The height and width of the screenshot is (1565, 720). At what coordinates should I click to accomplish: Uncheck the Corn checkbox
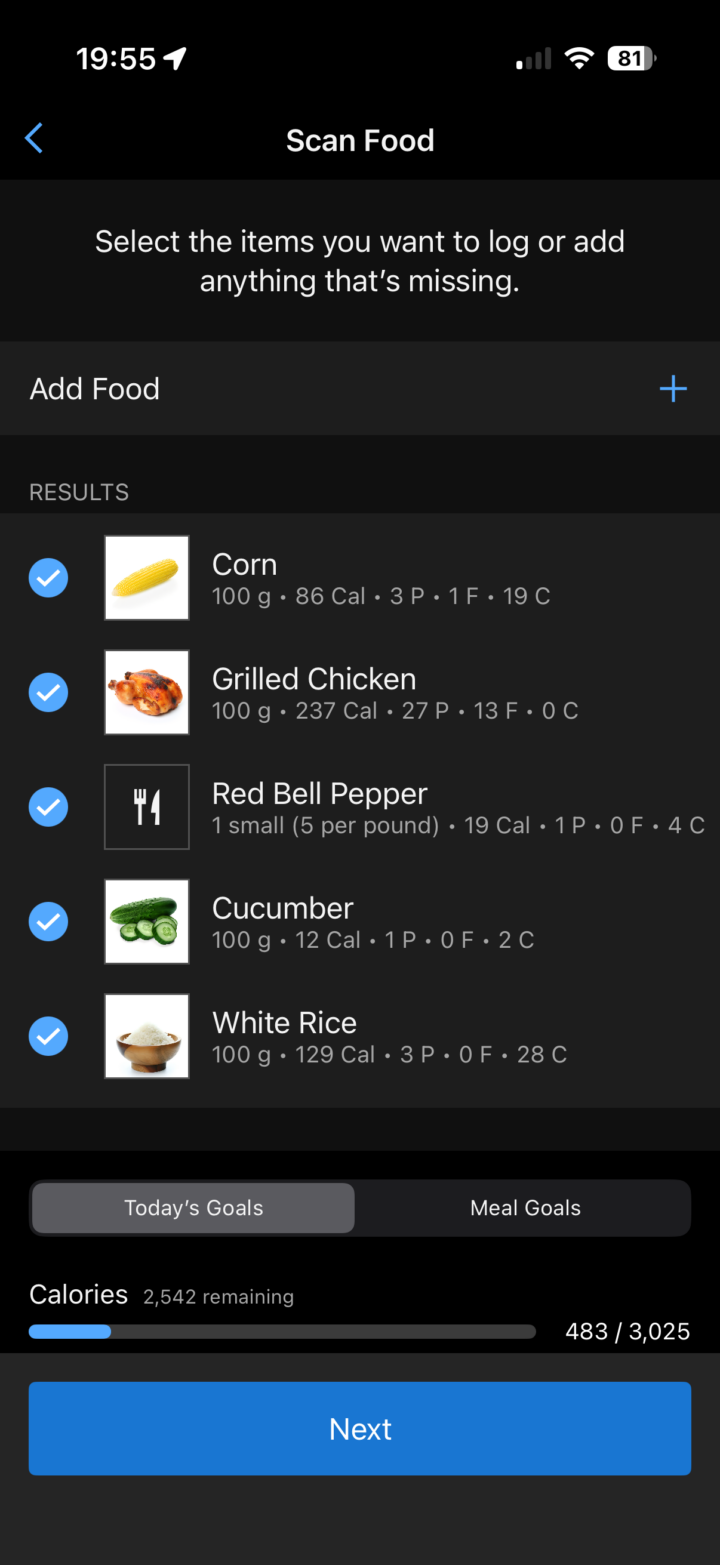[x=48, y=578]
